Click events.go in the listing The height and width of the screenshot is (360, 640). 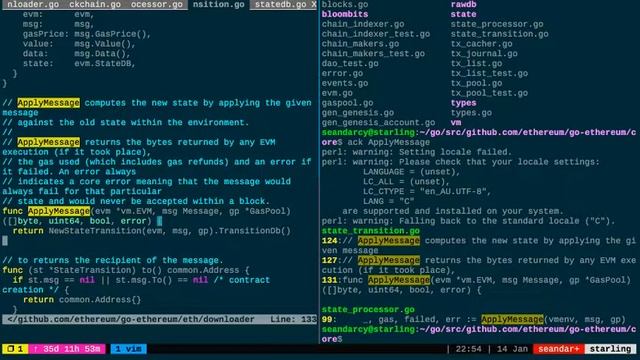coord(345,83)
